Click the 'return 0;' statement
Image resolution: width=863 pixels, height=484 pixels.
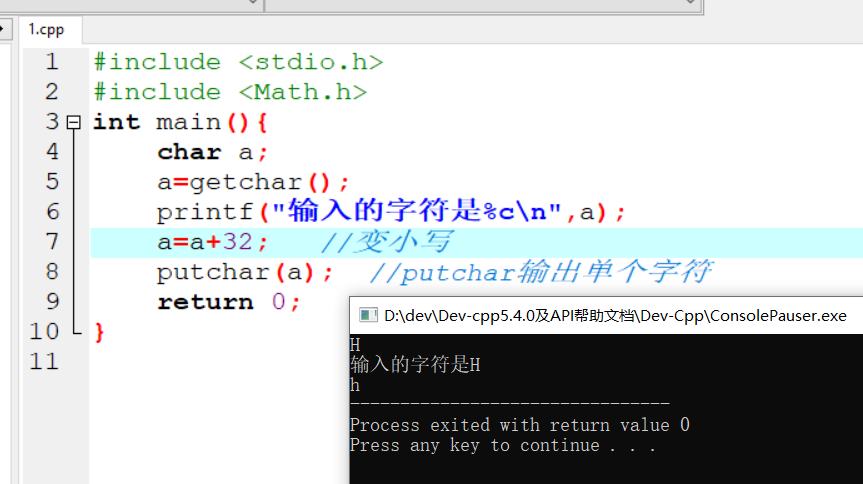(229, 302)
